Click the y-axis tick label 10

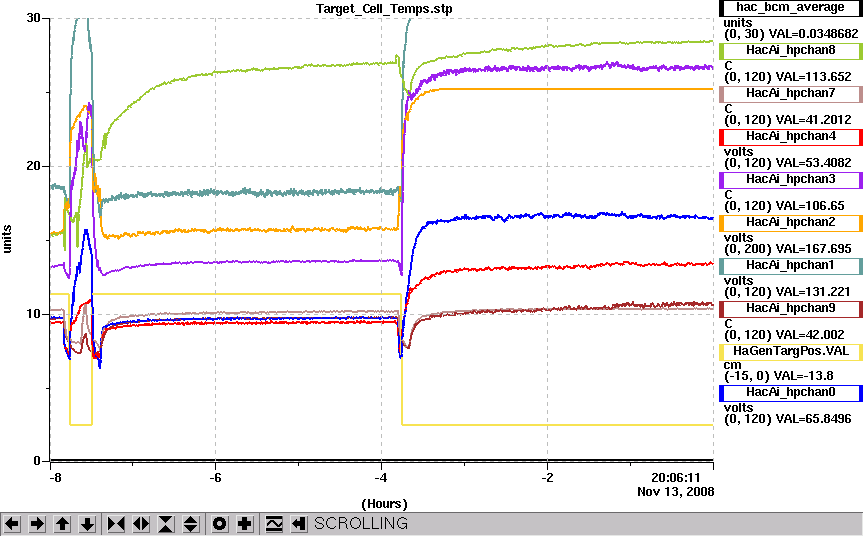[34, 314]
